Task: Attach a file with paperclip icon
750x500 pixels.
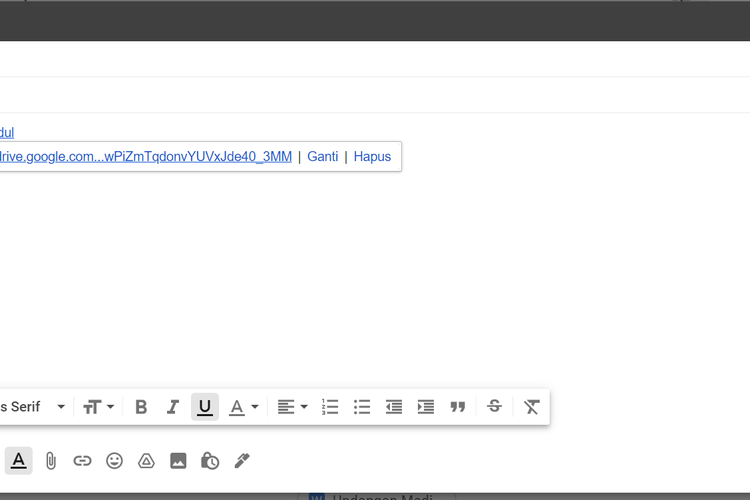Action: [51, 461]
